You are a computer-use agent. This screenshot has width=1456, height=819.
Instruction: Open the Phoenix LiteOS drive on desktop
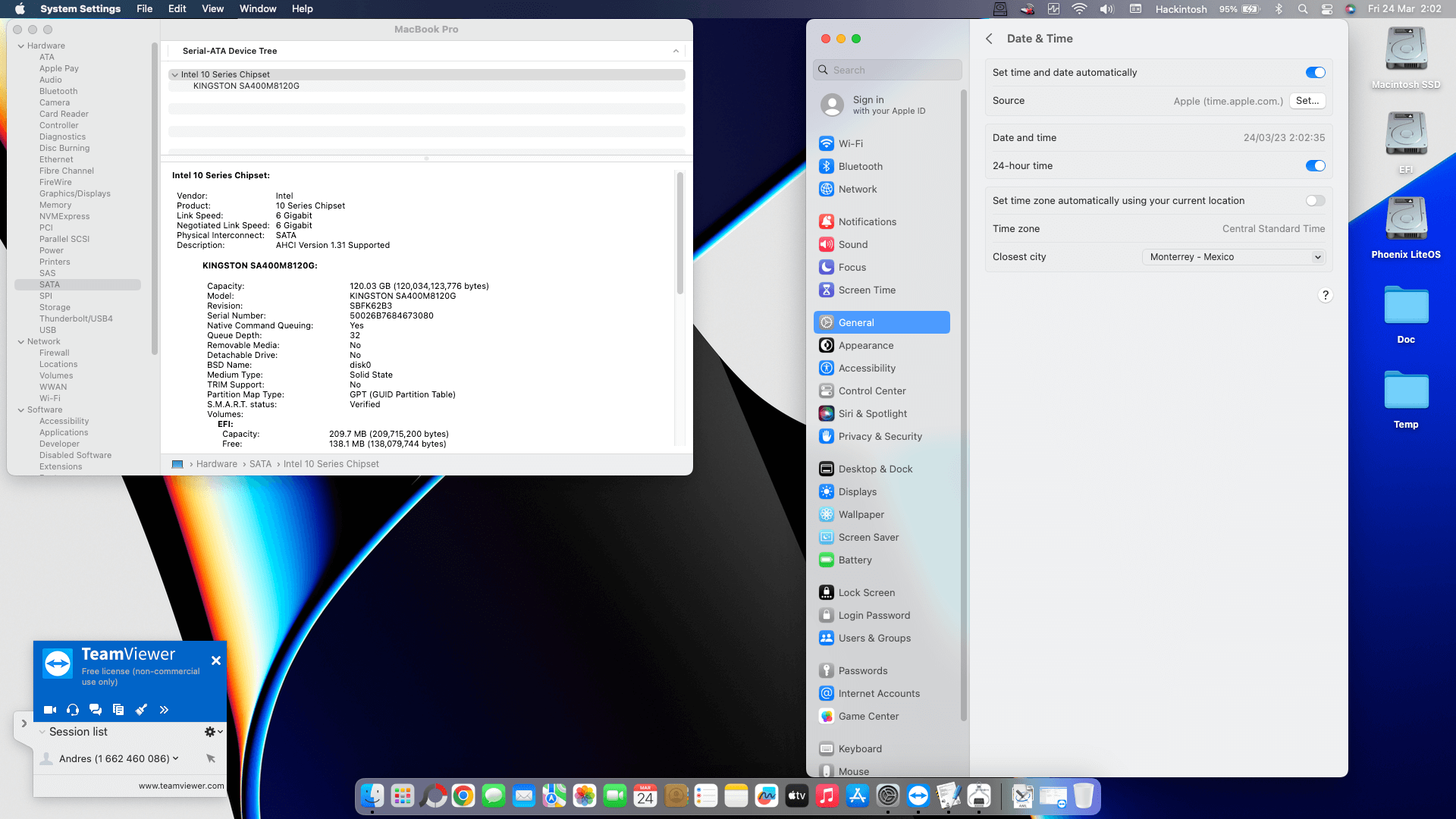(x=1406, y=227)
